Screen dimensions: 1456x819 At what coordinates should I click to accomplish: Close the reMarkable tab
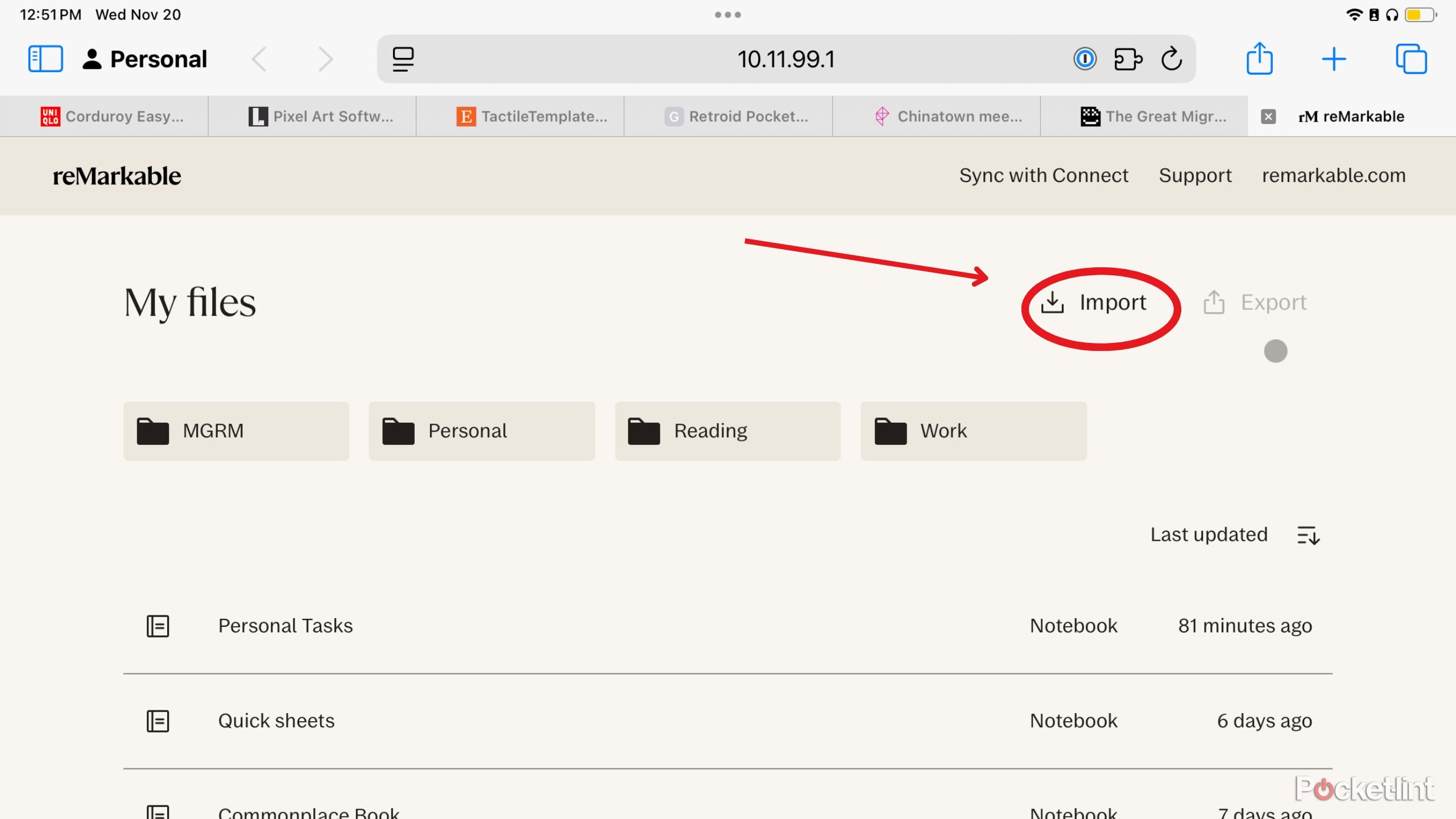coord(1268,117)
